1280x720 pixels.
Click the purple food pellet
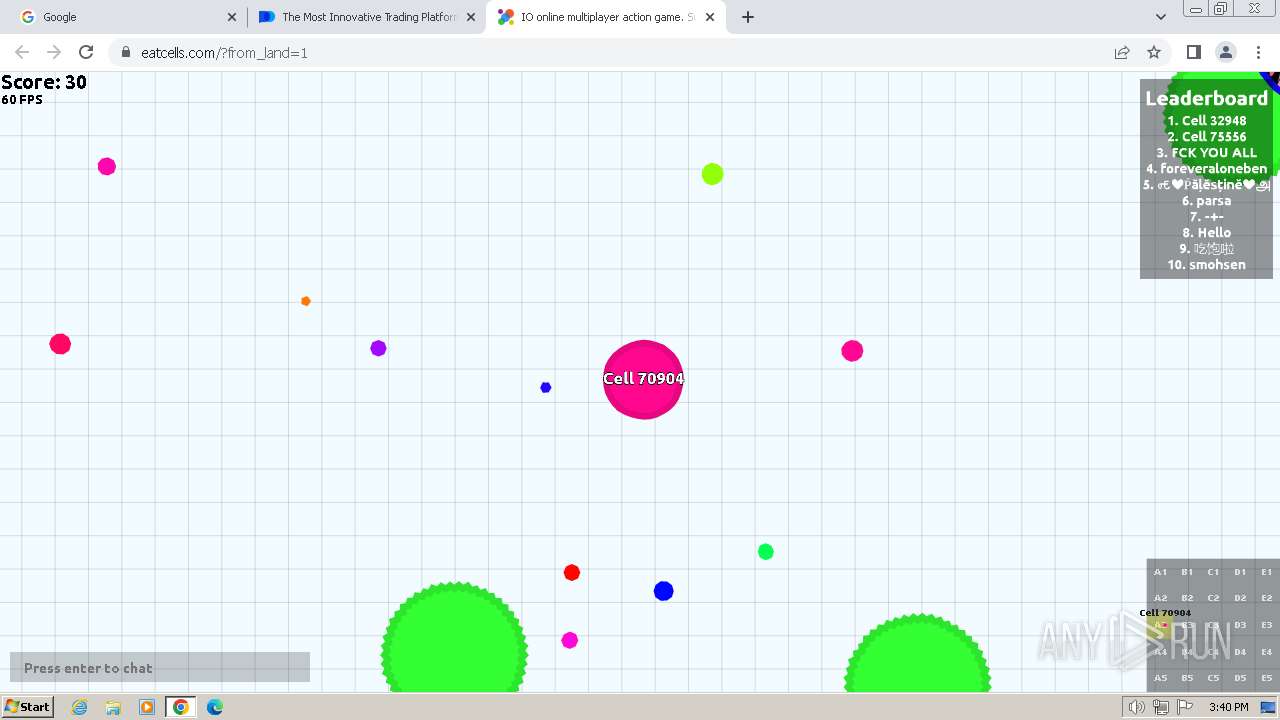tap(378, 348)
